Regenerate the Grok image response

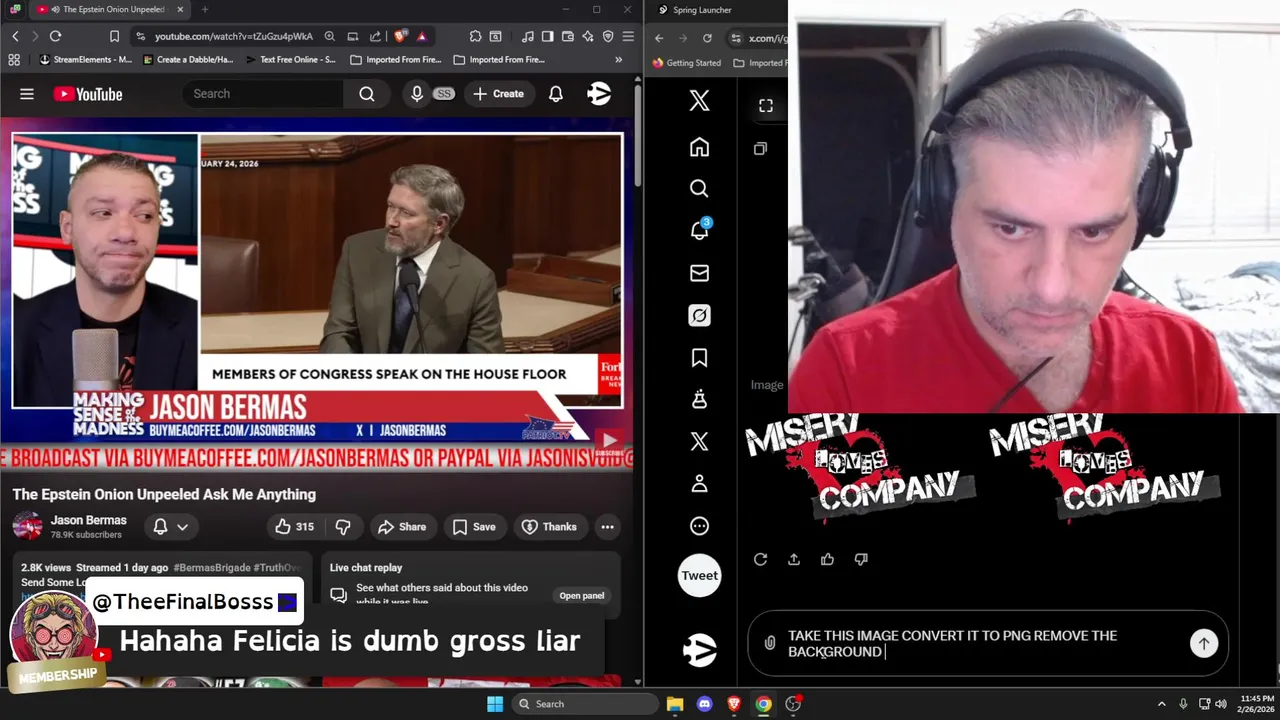point(760,560)
